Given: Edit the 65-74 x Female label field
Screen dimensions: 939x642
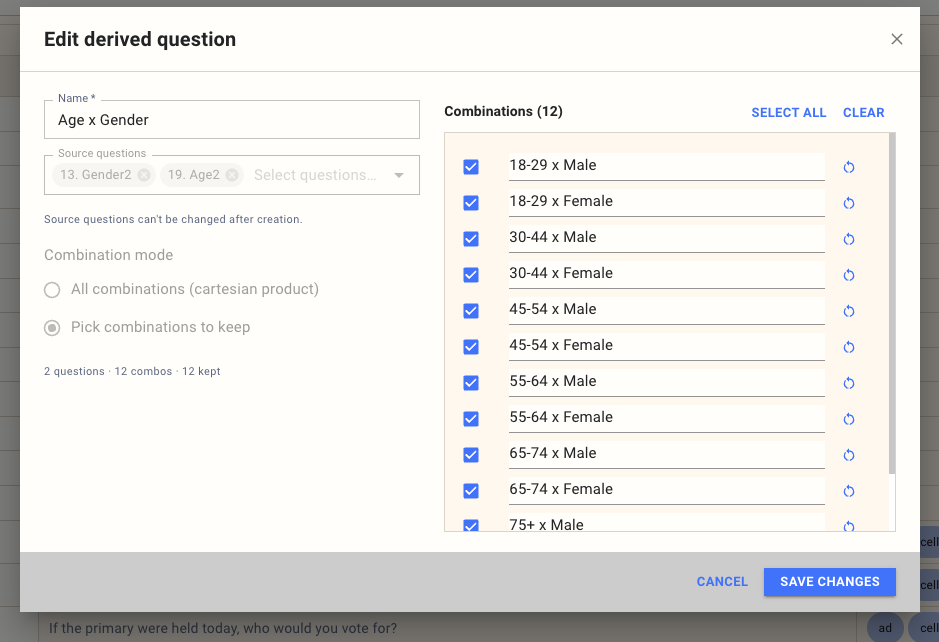Looking at the screenshot, I should pyautogui.click(x=667, y=490).
